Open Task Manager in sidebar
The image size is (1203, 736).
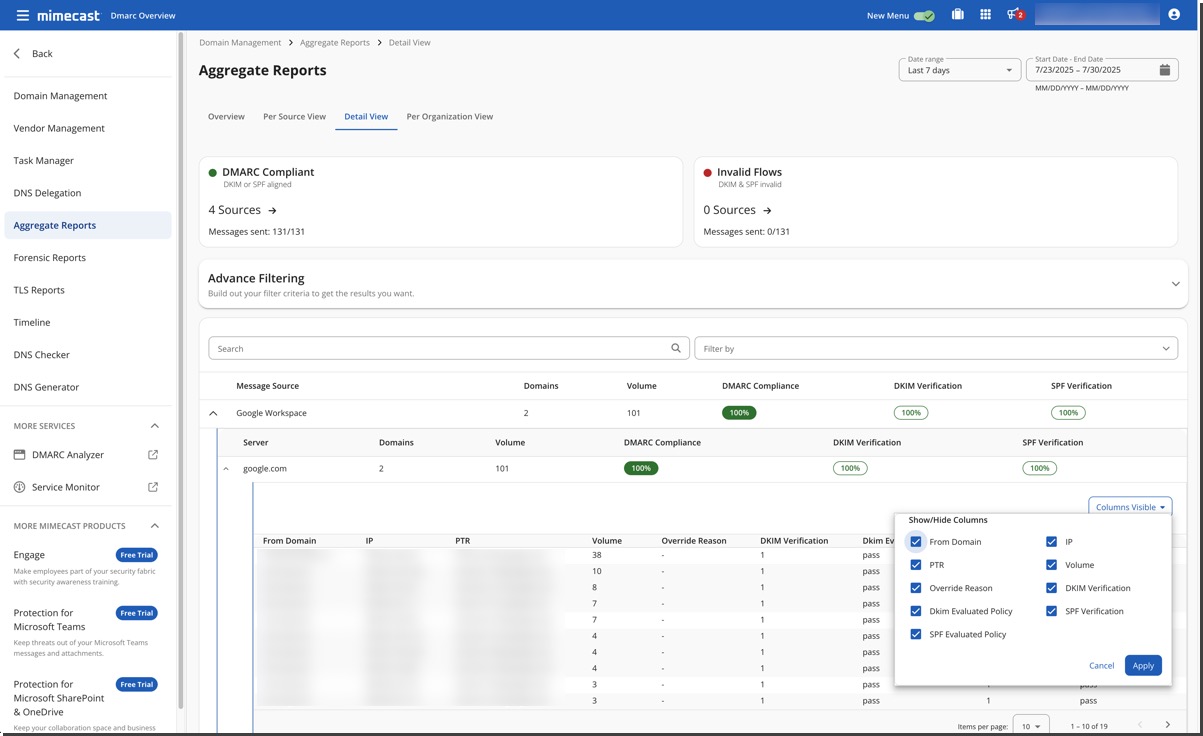point(44,160)
